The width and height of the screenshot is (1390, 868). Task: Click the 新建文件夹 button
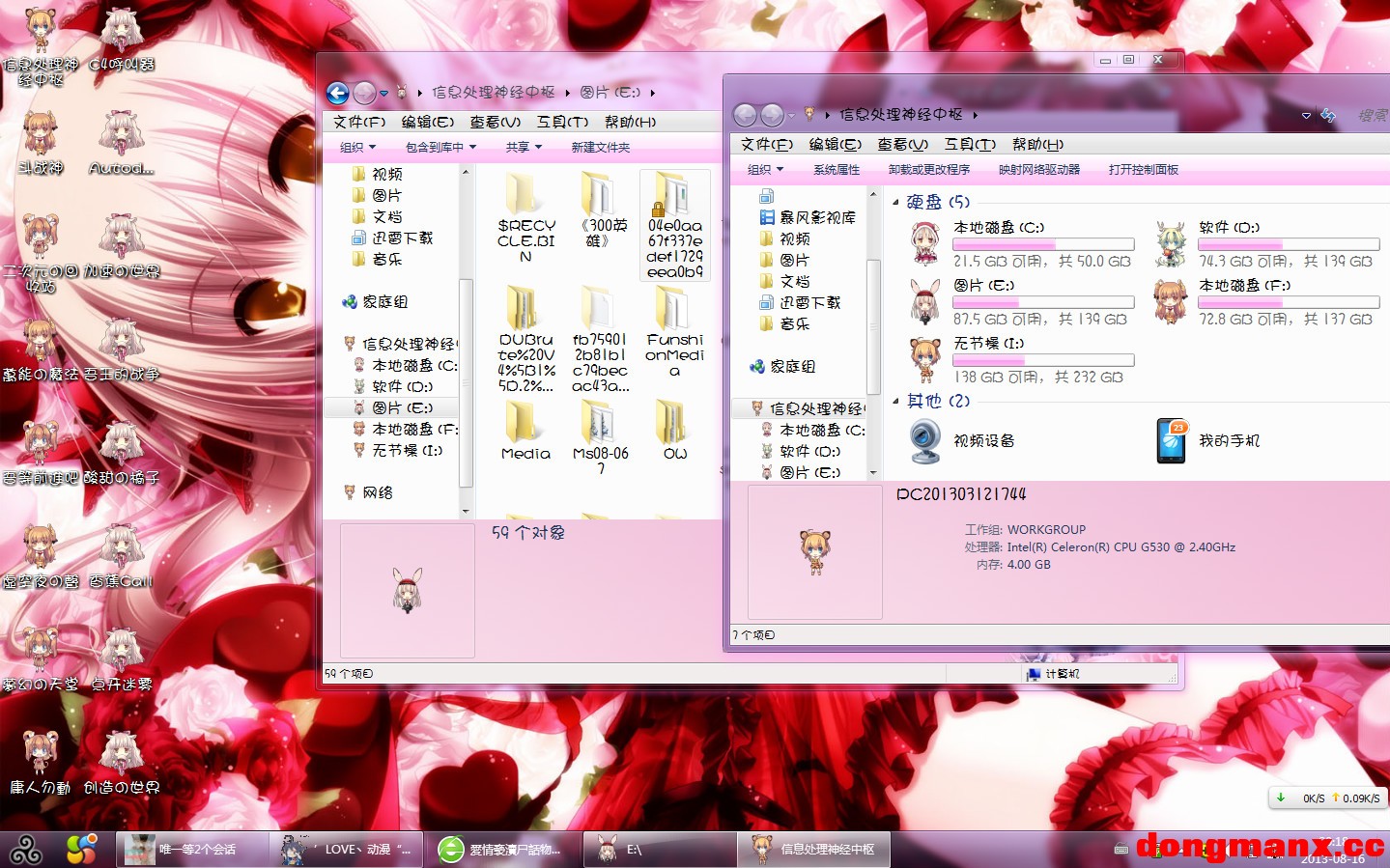coord(600,148)
